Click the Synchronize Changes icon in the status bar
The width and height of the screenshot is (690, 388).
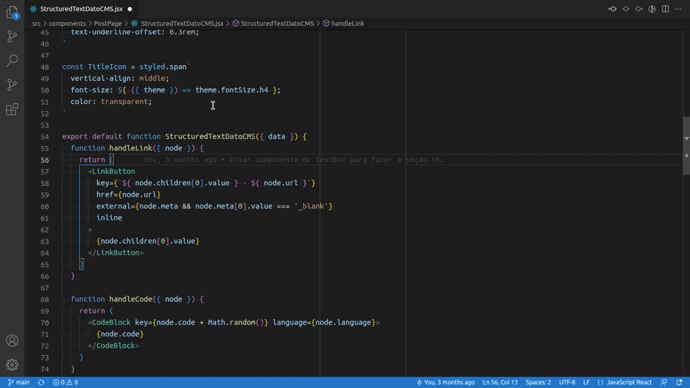(41, 382)
